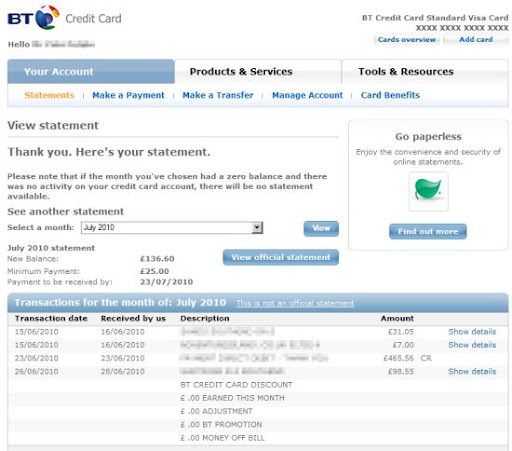Click the Received by us column header
The height and width of the screenshot is (451, 512).
pos(133,318)
